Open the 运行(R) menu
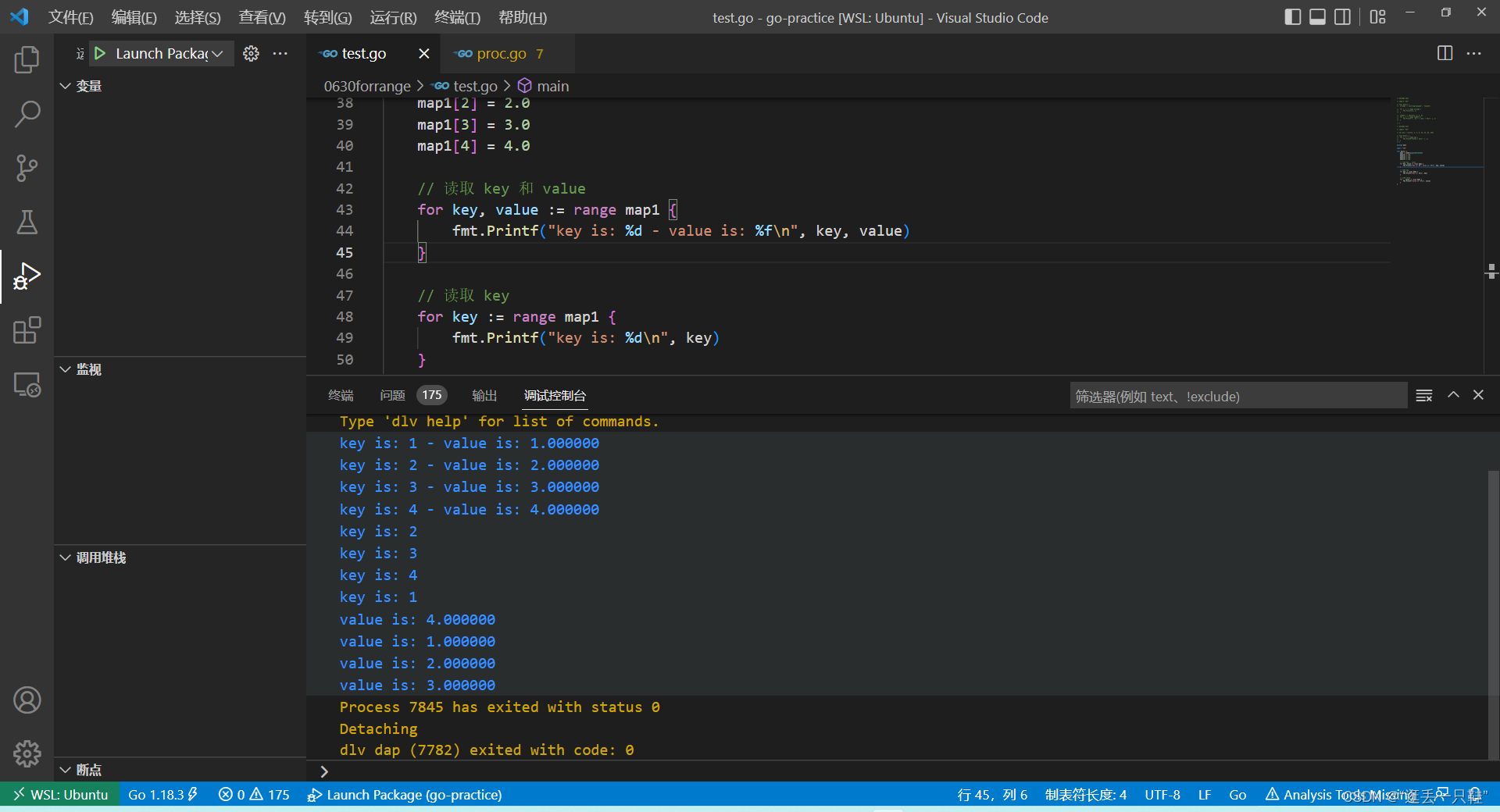Image resolution: width=1500 pixels, height=812 pixels. pyautogui.click(x=394, y=17)
